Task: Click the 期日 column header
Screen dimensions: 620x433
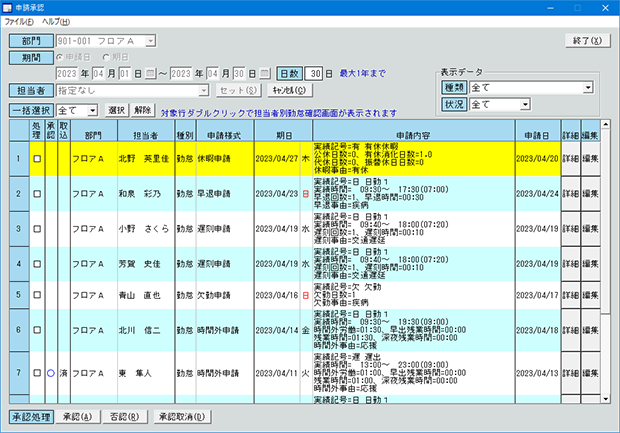Action: [283, 130]
